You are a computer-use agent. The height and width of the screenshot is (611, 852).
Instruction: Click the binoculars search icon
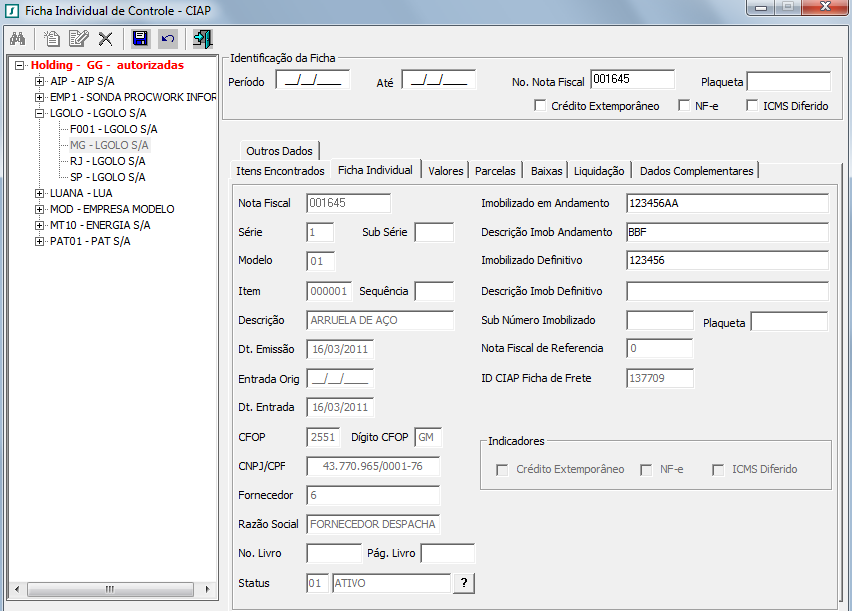[x=17, y=39]
